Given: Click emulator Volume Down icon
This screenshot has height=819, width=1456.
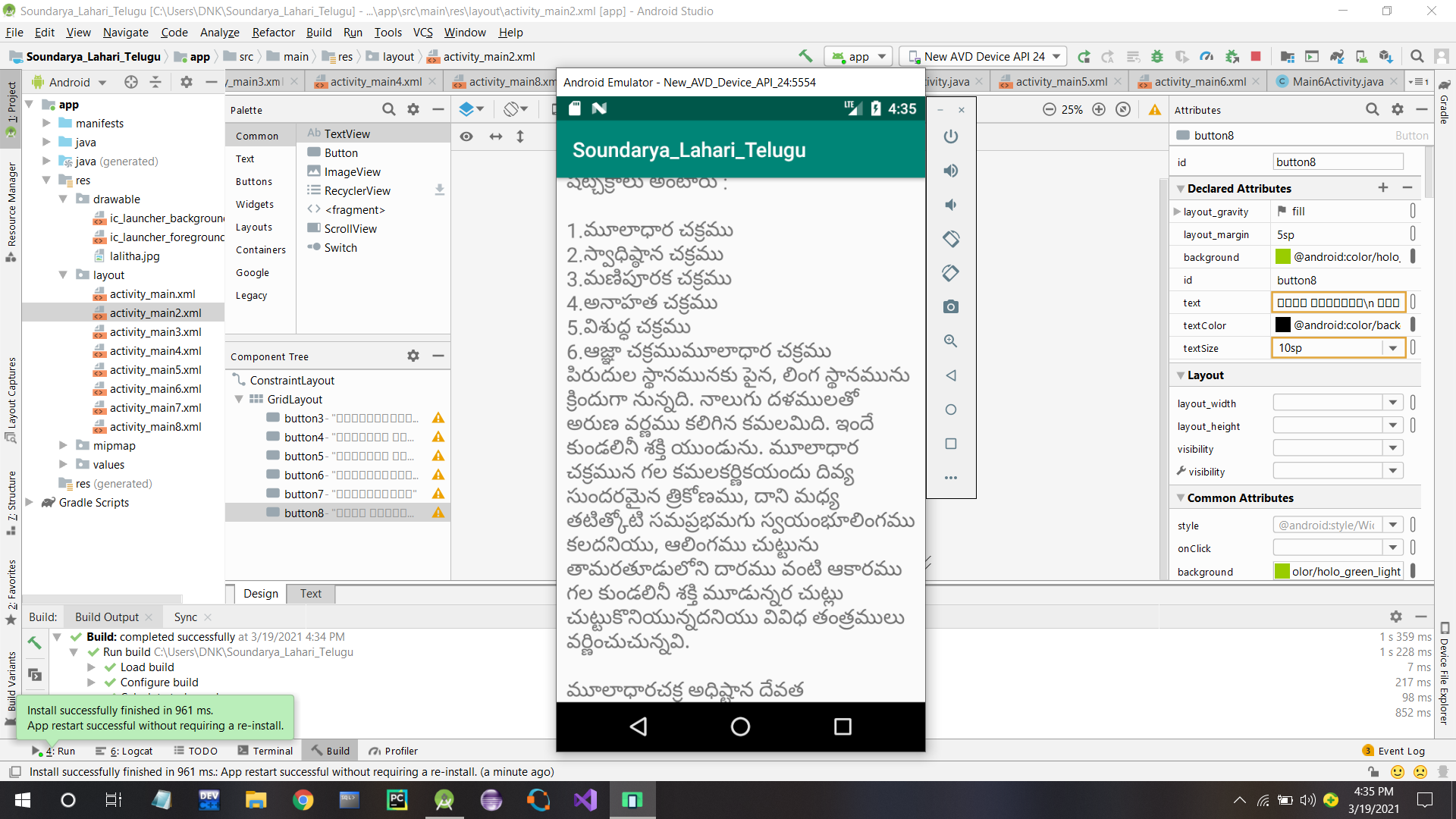Looking at the screenshot, I should coord(951,205).
